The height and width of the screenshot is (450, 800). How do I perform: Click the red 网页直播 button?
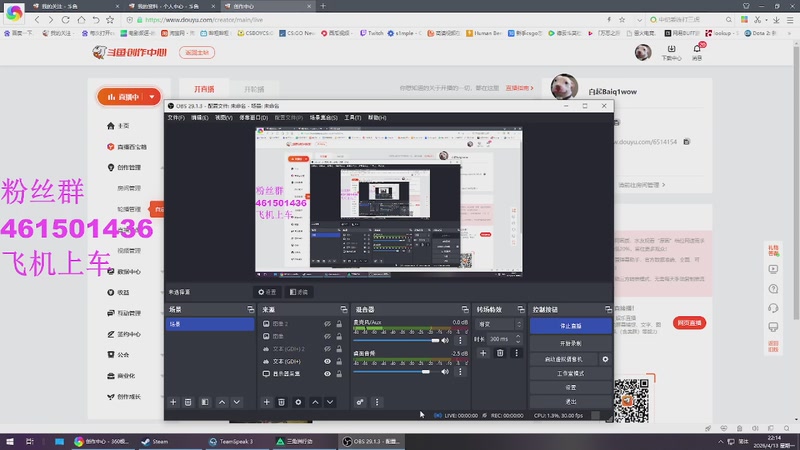[689, 323]
